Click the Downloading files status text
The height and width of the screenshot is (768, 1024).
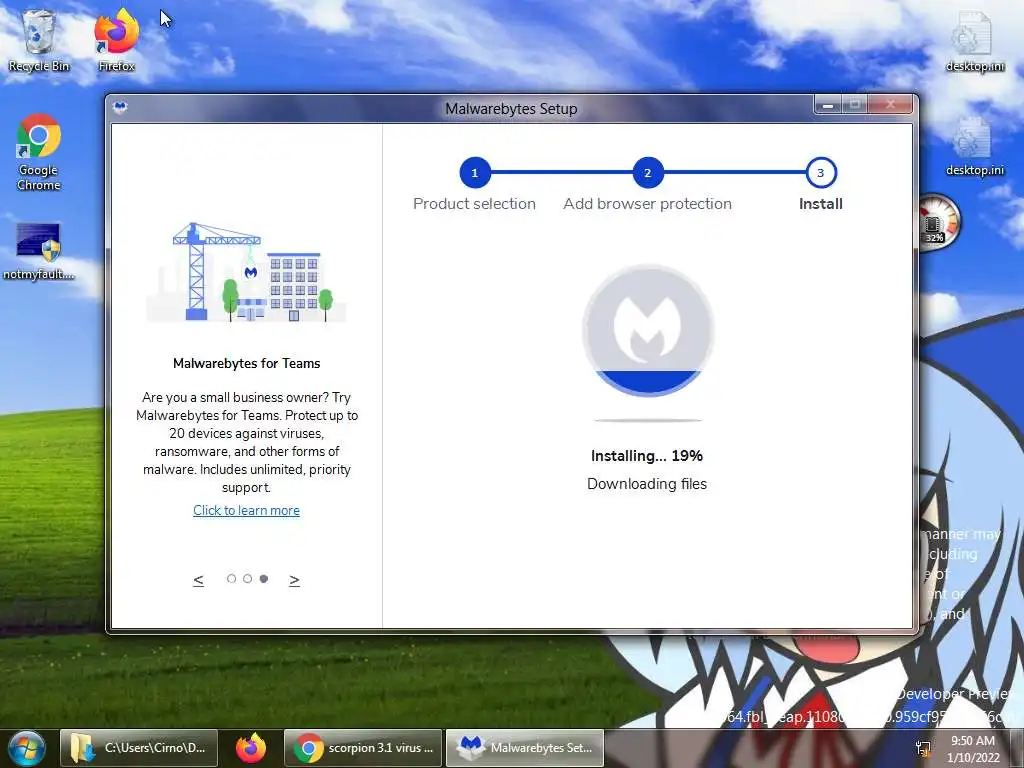647,484
